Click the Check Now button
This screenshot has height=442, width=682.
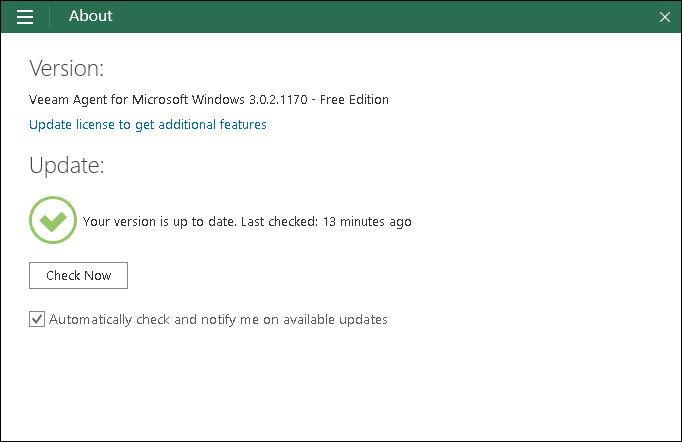[78, 275]
